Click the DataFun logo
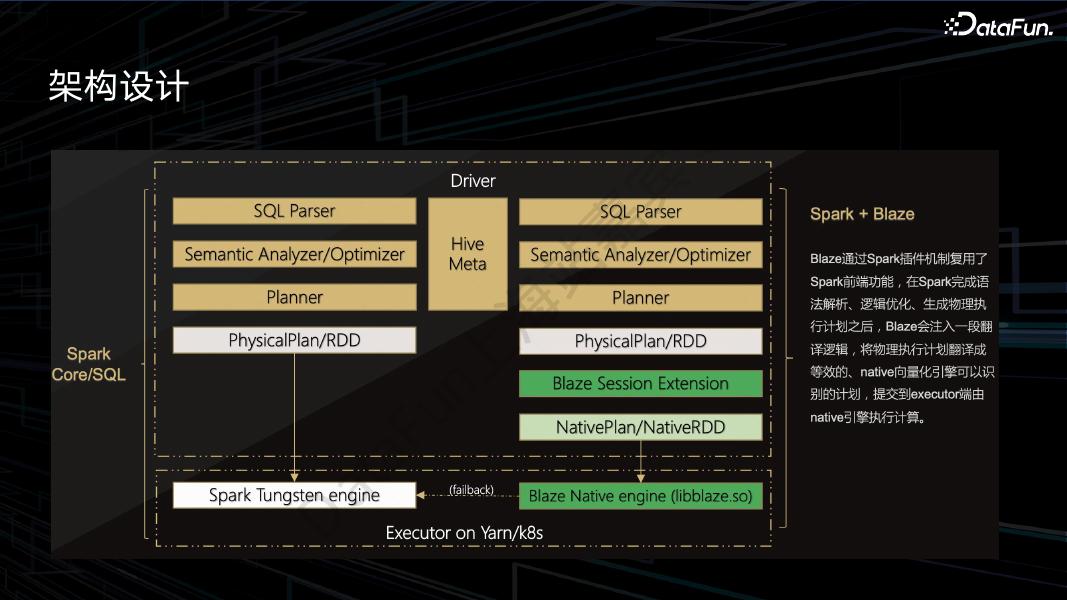Viewport: 1067px width, 600px height. (997, 25)
